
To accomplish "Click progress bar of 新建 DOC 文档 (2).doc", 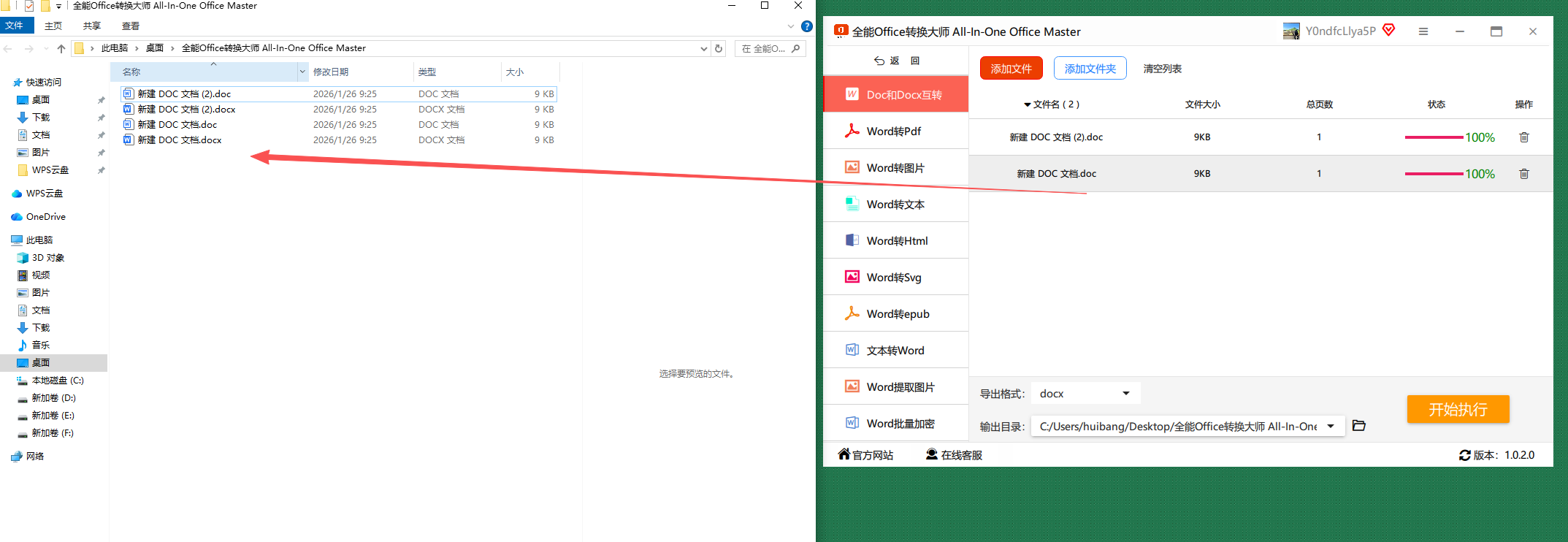I will pos(1434,137).
